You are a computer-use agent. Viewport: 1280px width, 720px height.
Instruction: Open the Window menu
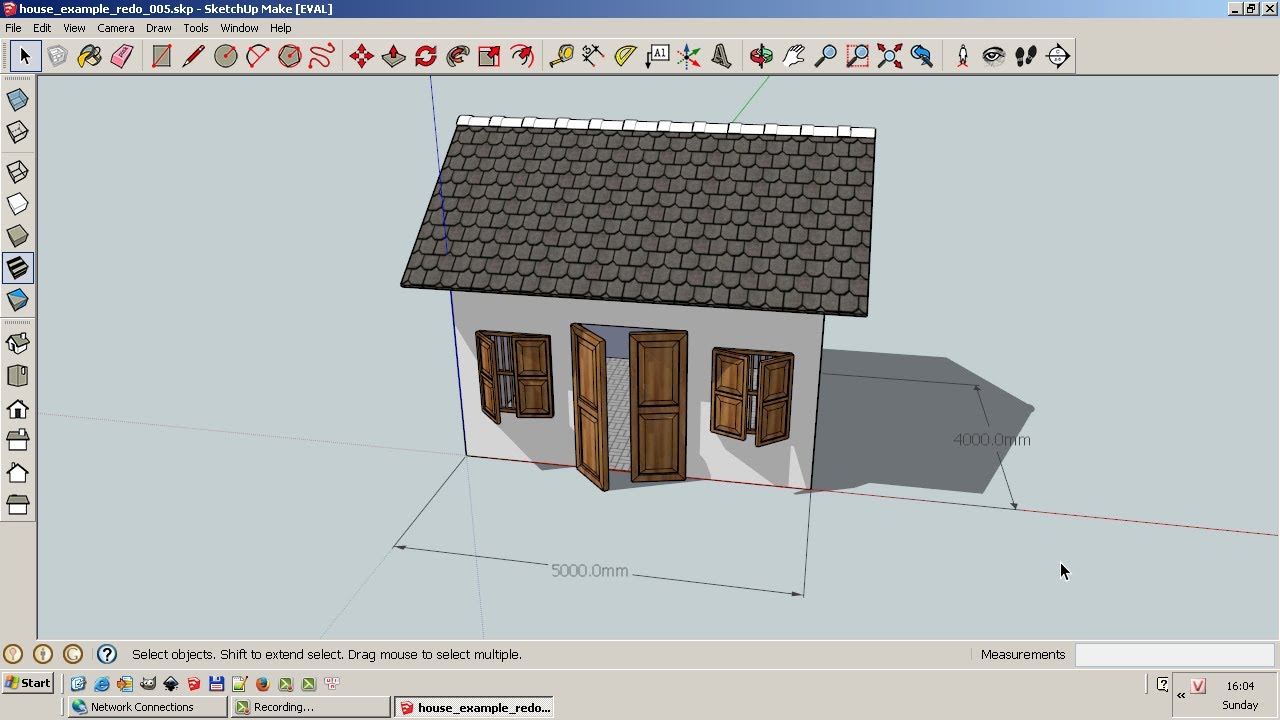pyautogui.click(x=239, y=28)
